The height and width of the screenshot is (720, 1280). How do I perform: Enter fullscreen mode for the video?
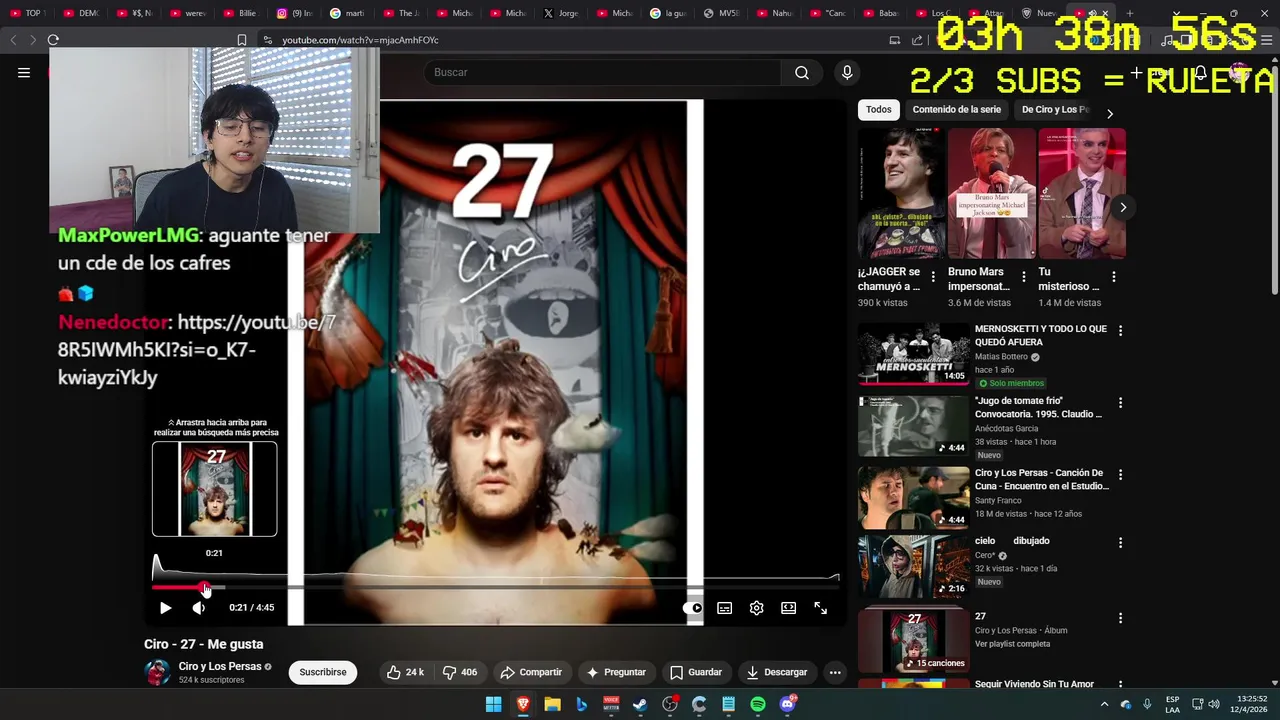click(x=821, y=607)
